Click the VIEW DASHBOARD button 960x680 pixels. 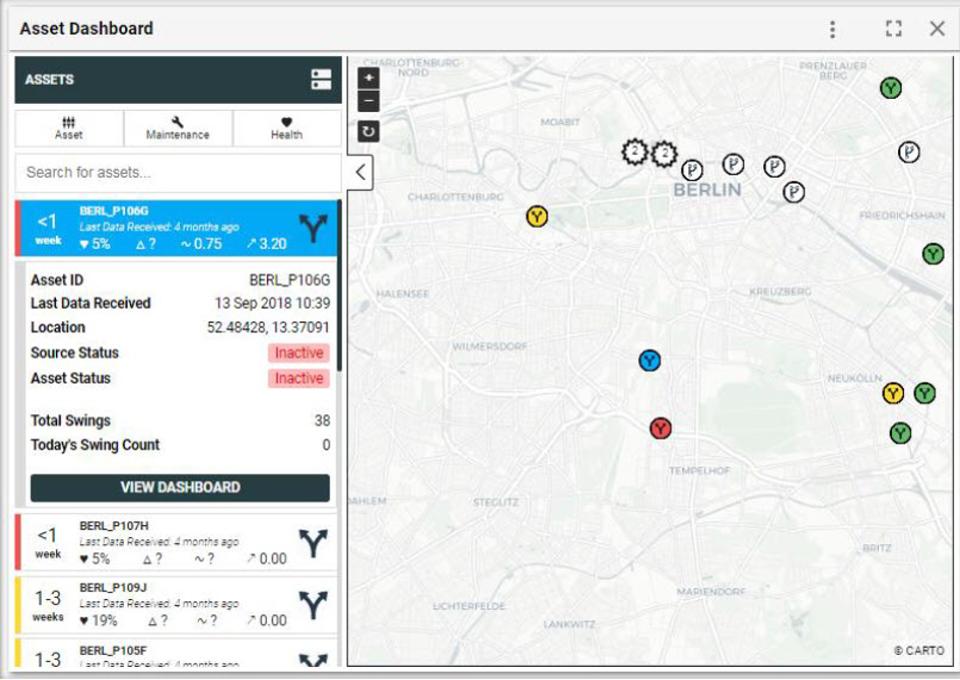point(180,488)
